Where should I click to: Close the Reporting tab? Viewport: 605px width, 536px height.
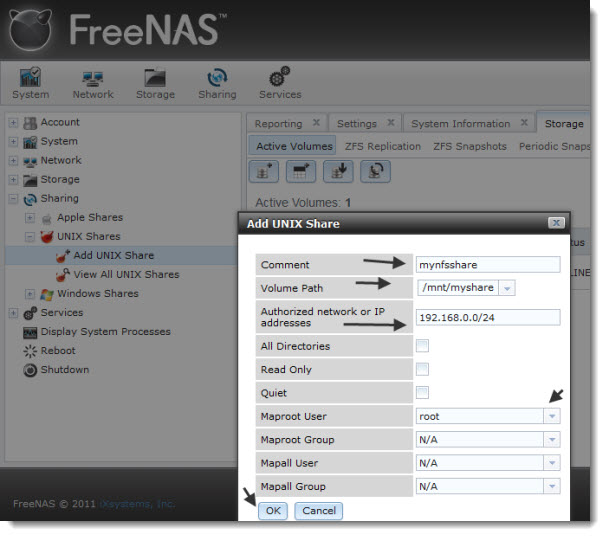(x=316, y=123)
